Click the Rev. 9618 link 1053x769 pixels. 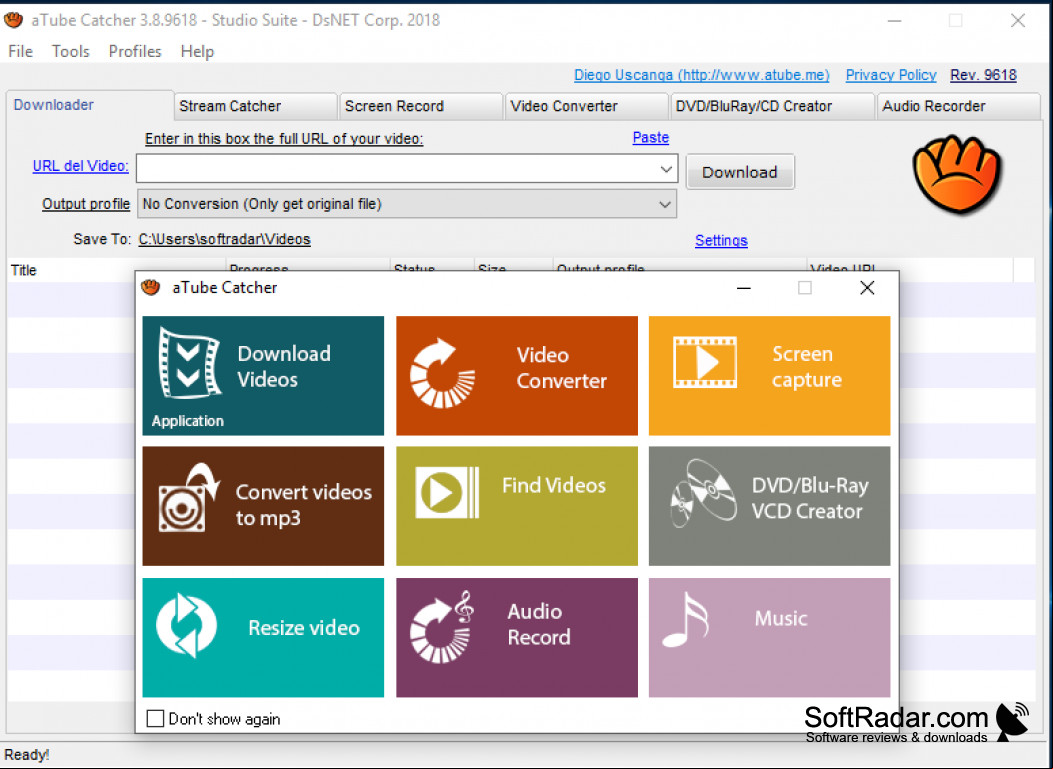[983, 75]
